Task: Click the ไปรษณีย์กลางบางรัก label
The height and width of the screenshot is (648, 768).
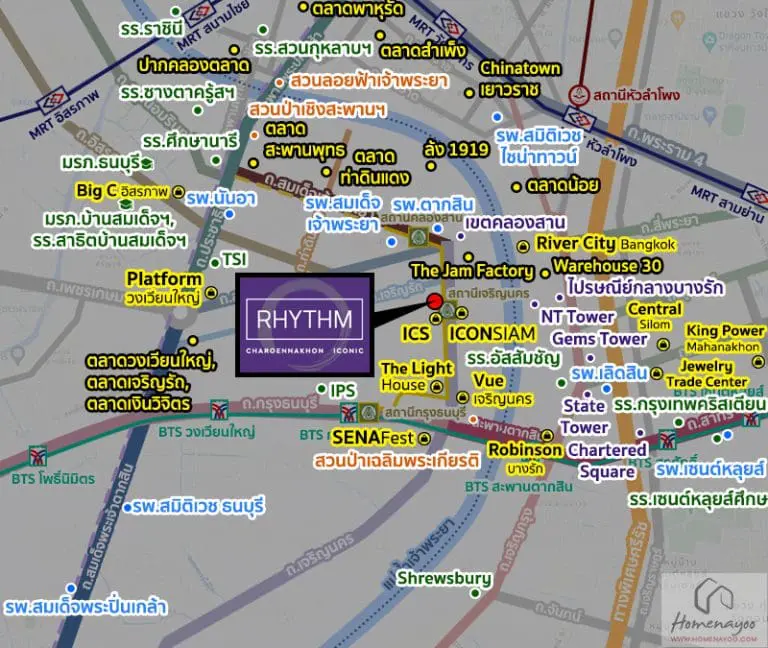Action: (x=645, y=287)
